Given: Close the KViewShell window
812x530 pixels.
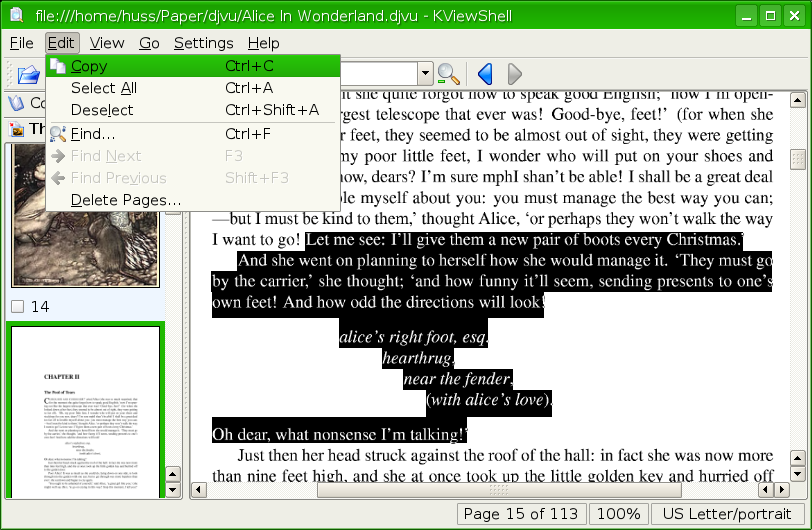Looking at the screenshot, I should click(794, 16).
